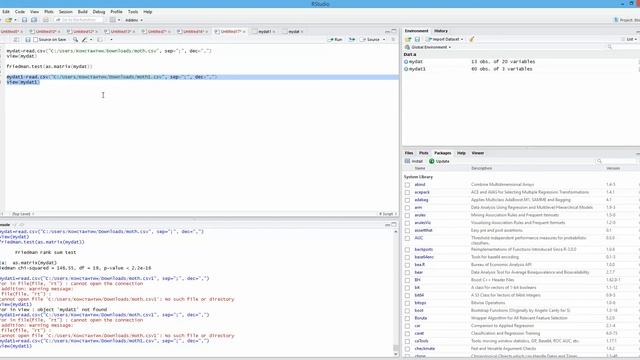Check the arm package checkbox
Viewport: 640px width, 360px height.
407,208
